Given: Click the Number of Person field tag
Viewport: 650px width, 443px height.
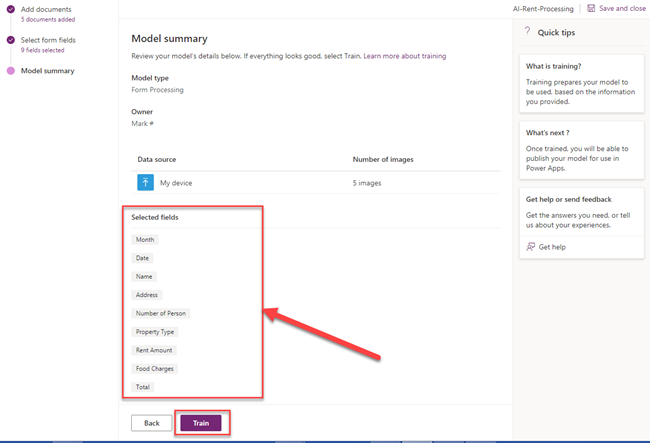Looking at the screenshot, I should pos(161,313).
